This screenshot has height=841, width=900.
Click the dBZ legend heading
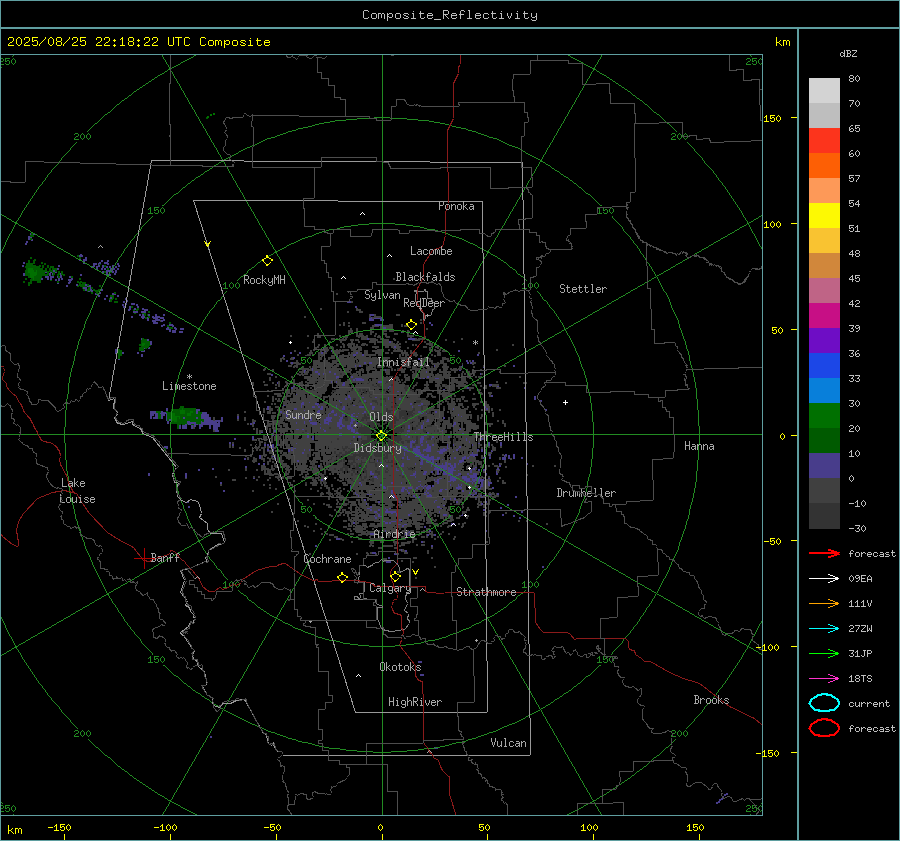[x=848, y=53]
